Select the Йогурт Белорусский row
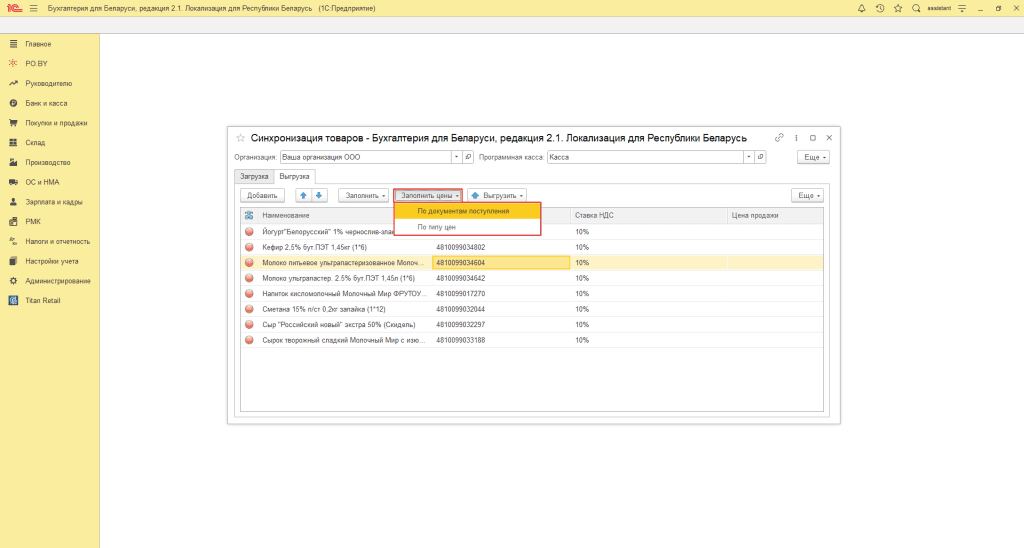Image resolution: width=1024 pixels, height=548 pixels. (x=532, y=232)
